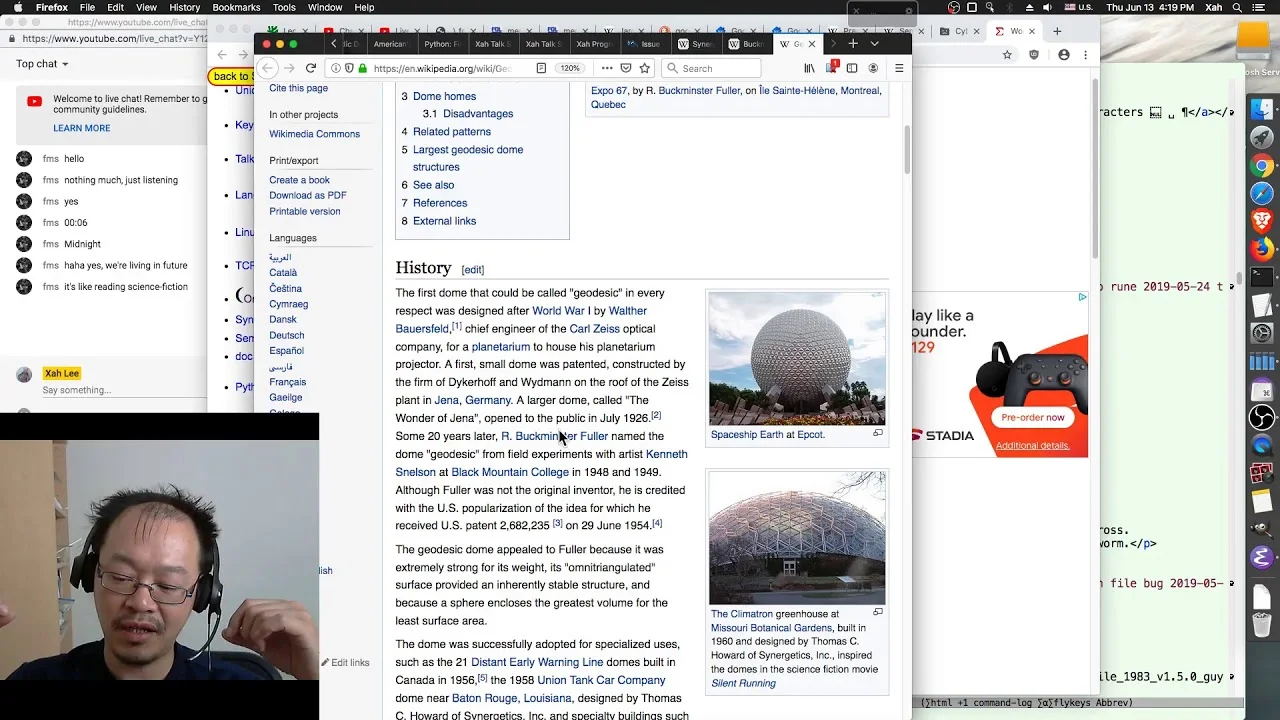Reload the Wikipedia page
The width and height of the screenshot is (1280, 720).
click(x=310, y=68)
